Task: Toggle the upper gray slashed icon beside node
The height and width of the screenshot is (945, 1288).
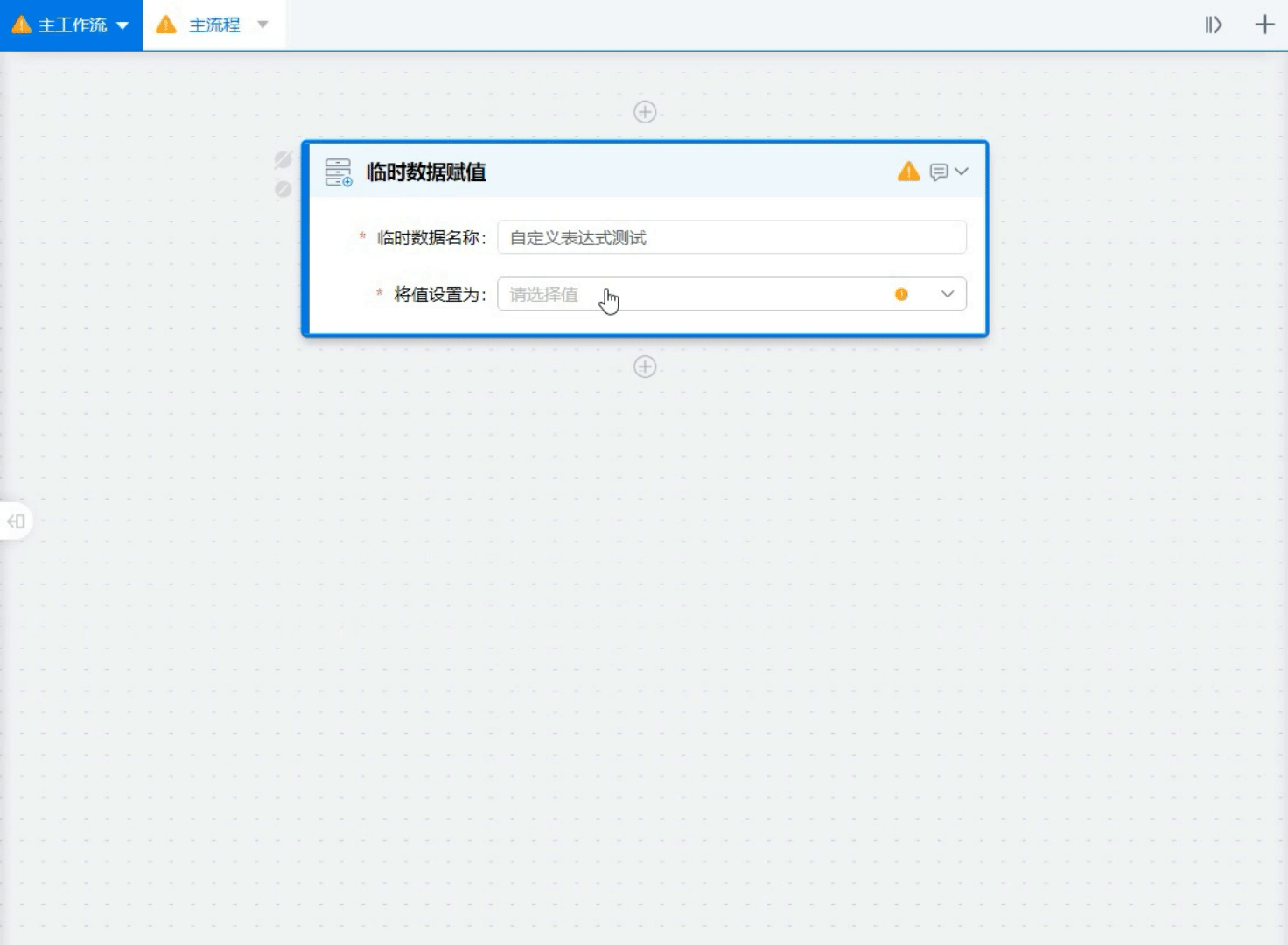Action: (x=283, y=159)
